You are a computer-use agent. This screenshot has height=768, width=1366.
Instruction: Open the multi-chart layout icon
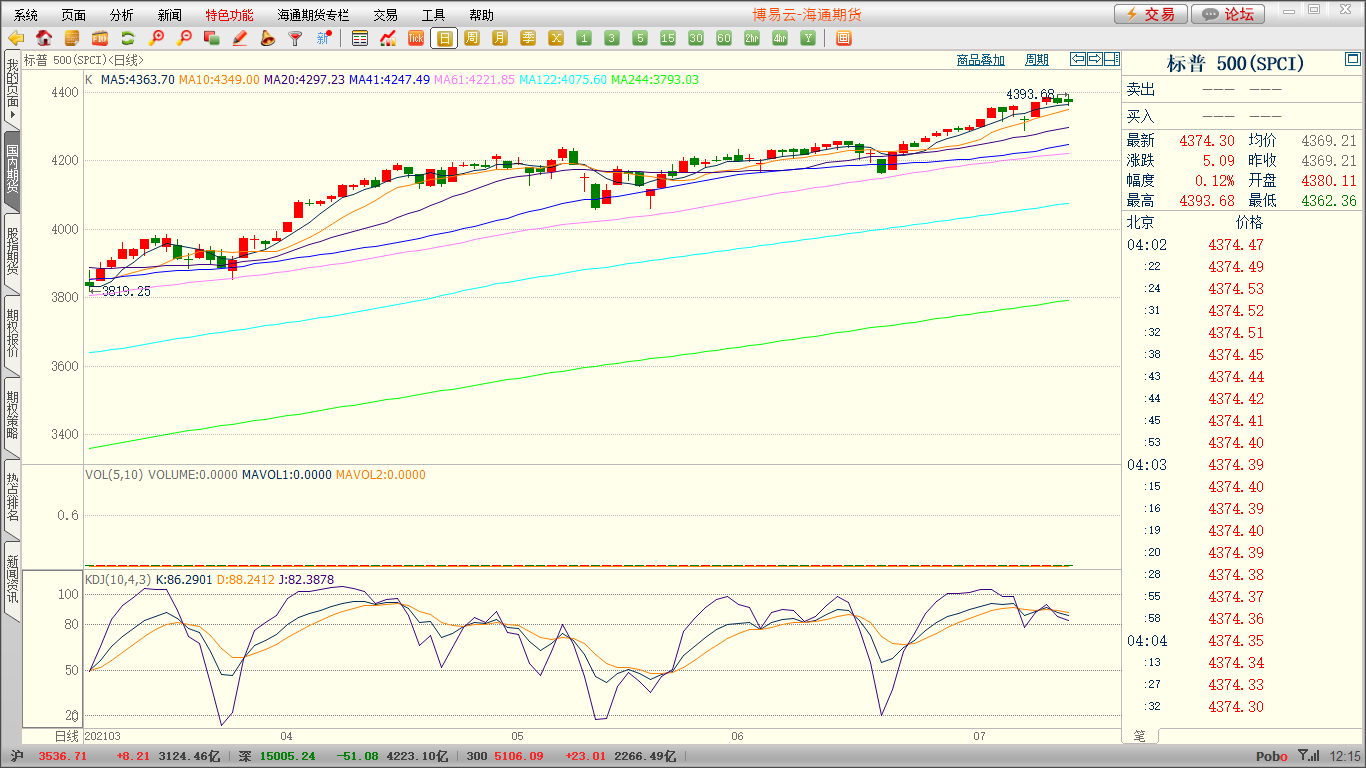coord(843,38)
